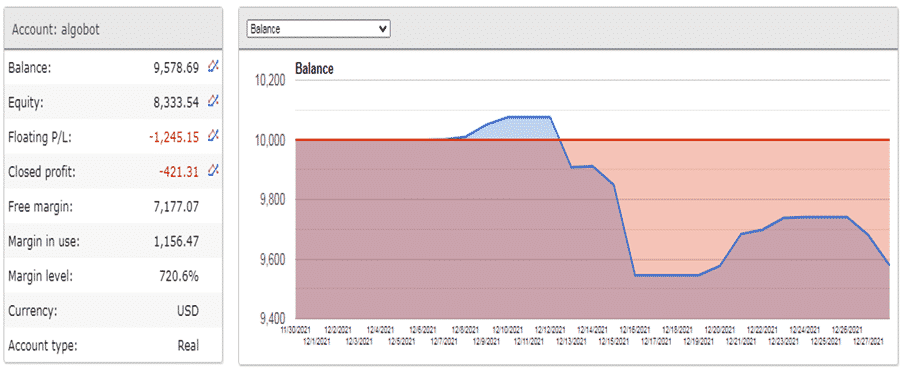902x371 pixels.
Task: Open chart icon next to Equity value
Action: pos(213,101)
